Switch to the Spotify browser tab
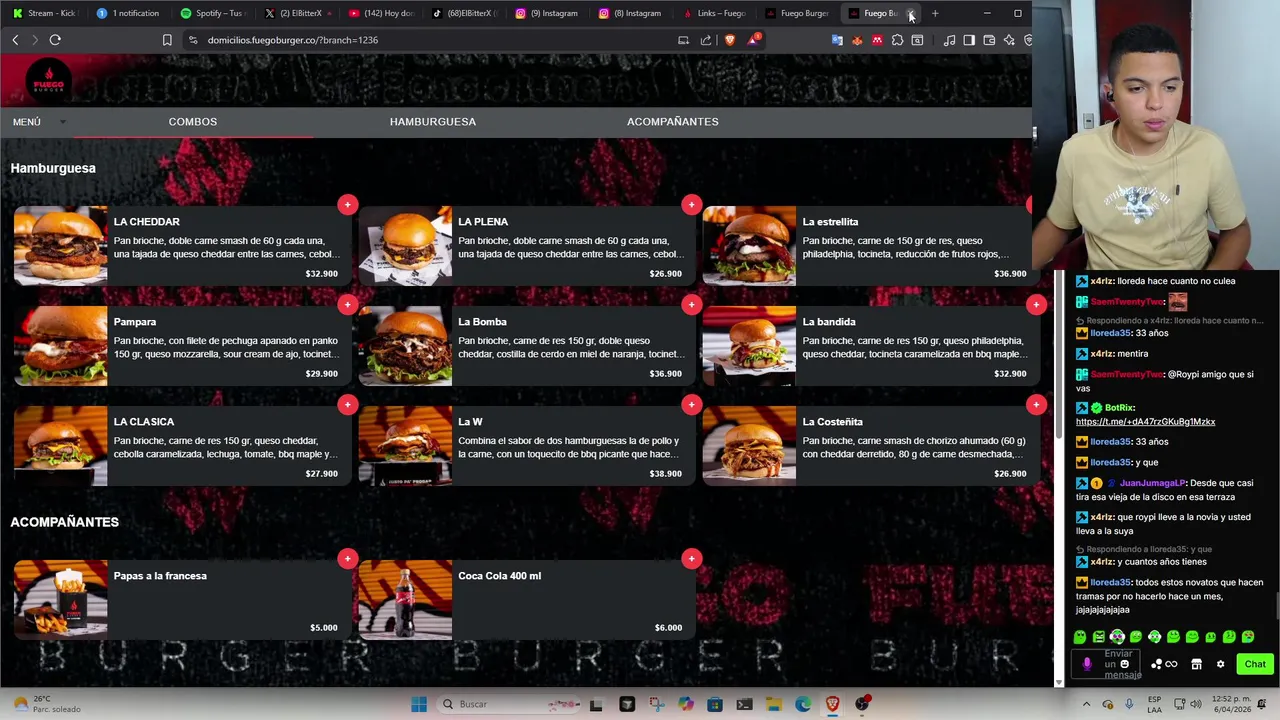The height and width of the screenshot is (720, 1280). point(212,13)
